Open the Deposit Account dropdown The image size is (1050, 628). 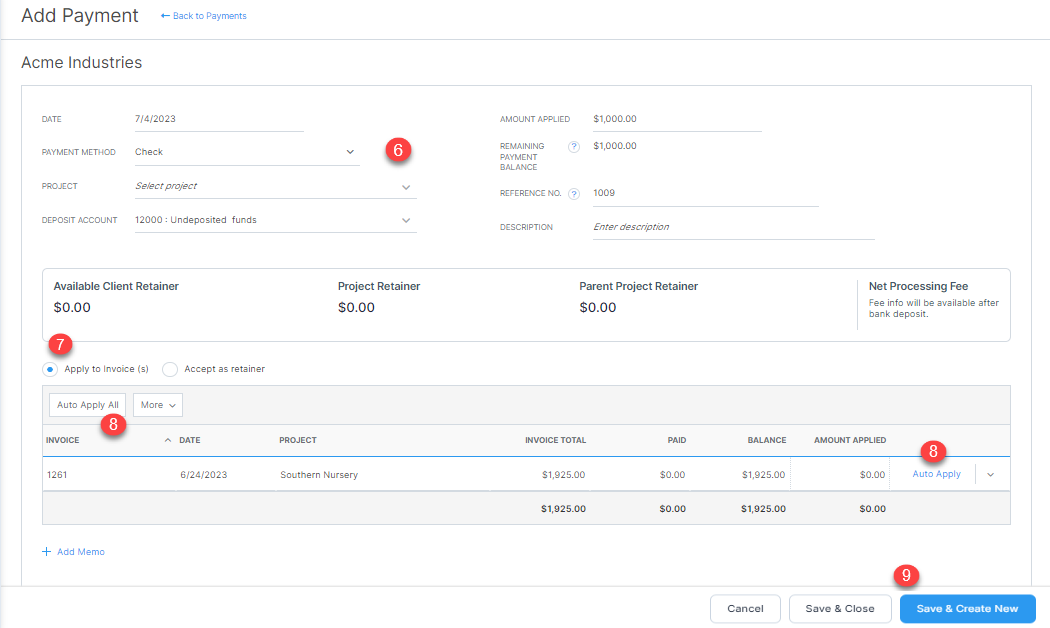click(x=275, y=220)
